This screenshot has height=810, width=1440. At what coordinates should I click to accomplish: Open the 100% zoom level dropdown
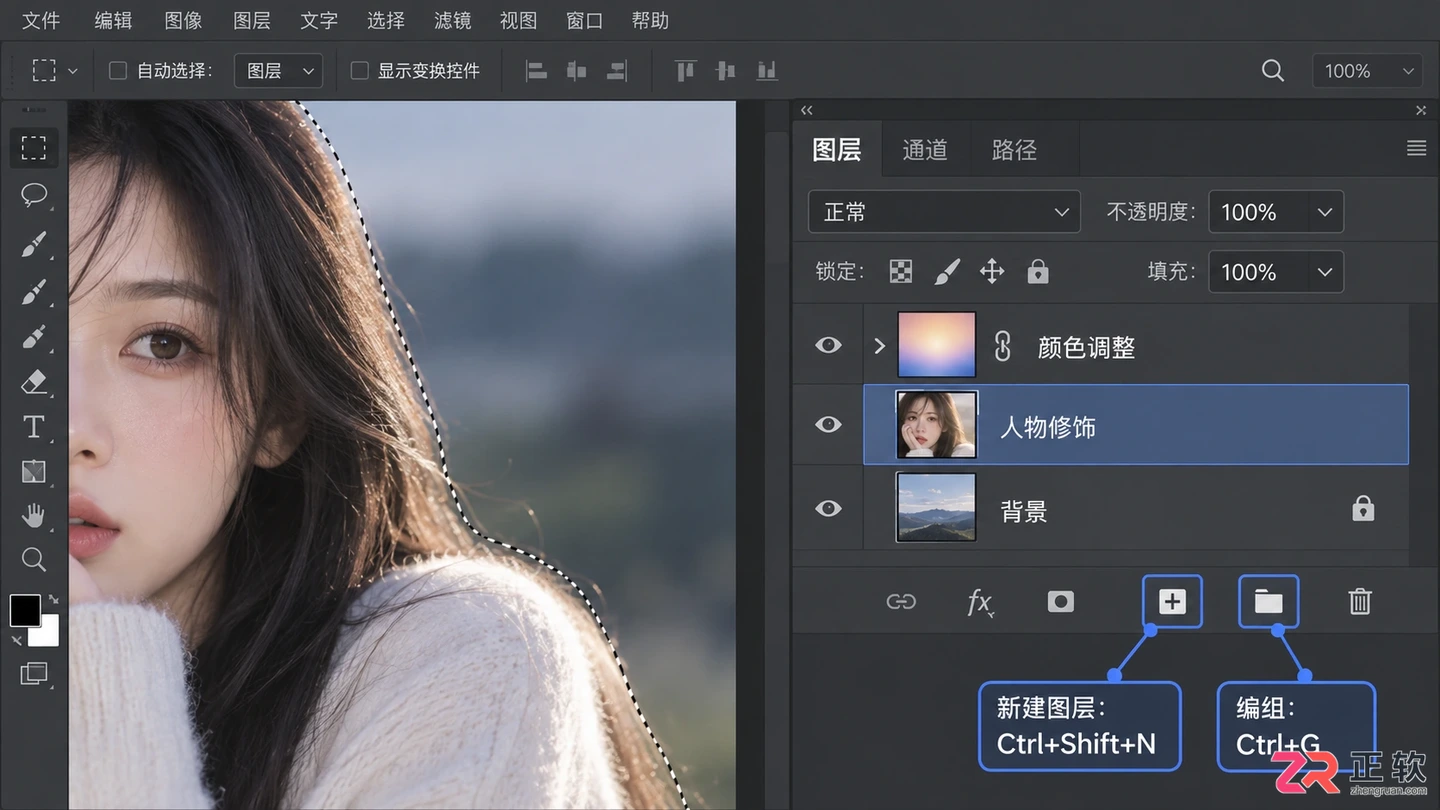[1367, 70]
